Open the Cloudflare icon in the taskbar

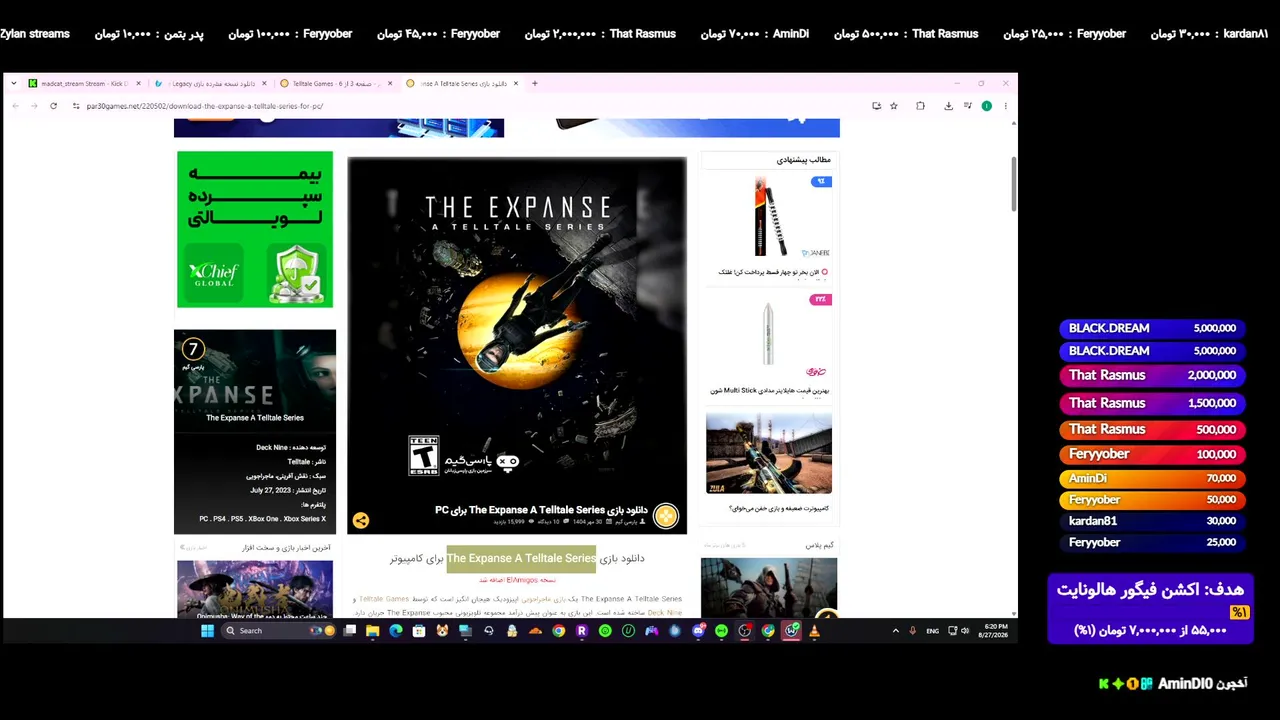[x=535, y=631]
